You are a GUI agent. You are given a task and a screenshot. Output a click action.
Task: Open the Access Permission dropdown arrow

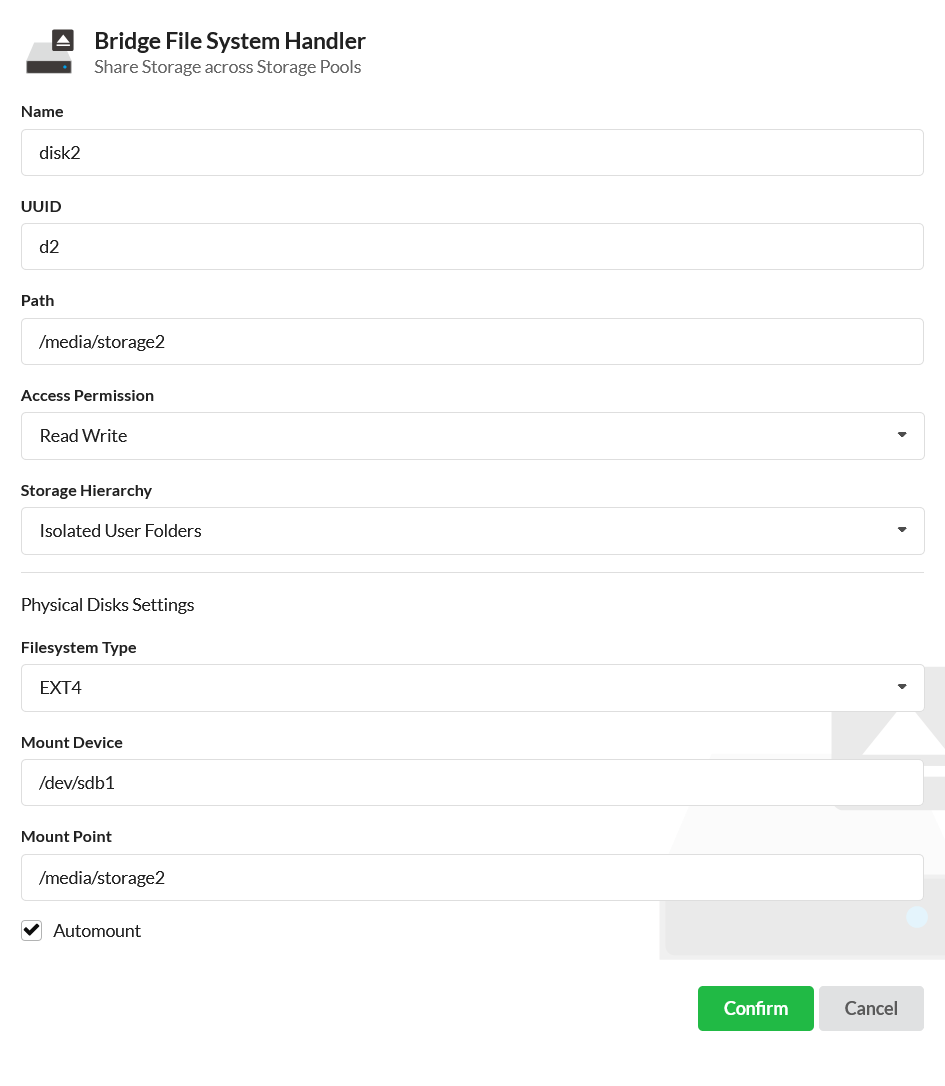tap(901, 435)
